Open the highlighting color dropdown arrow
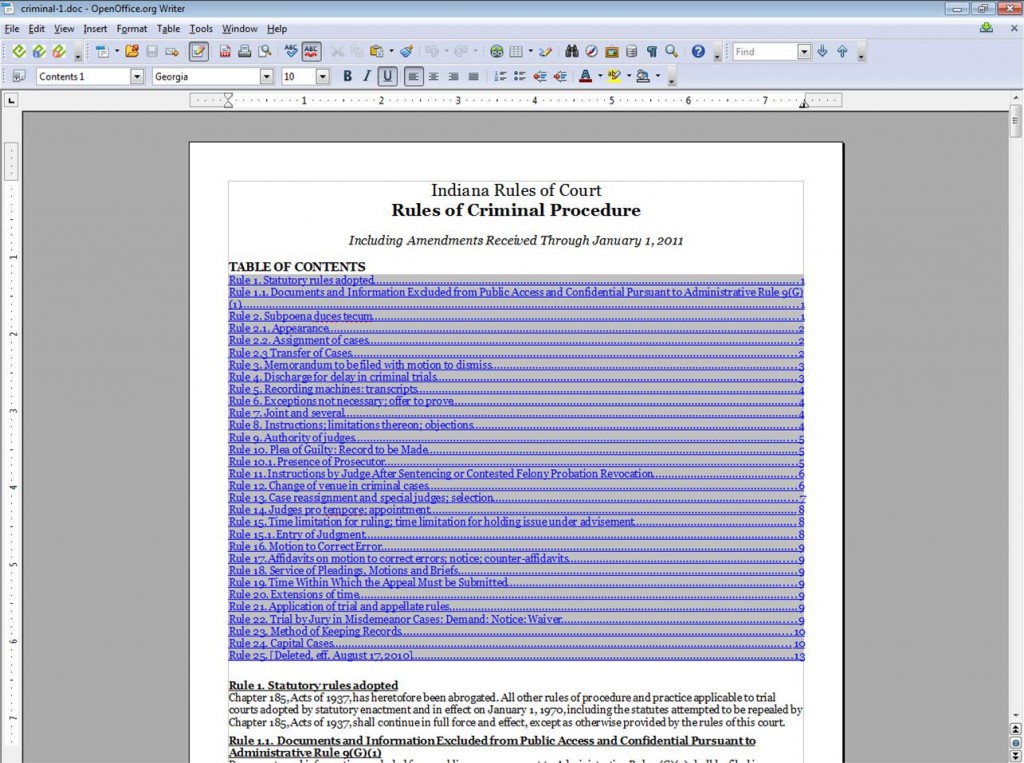 [629, 76]
